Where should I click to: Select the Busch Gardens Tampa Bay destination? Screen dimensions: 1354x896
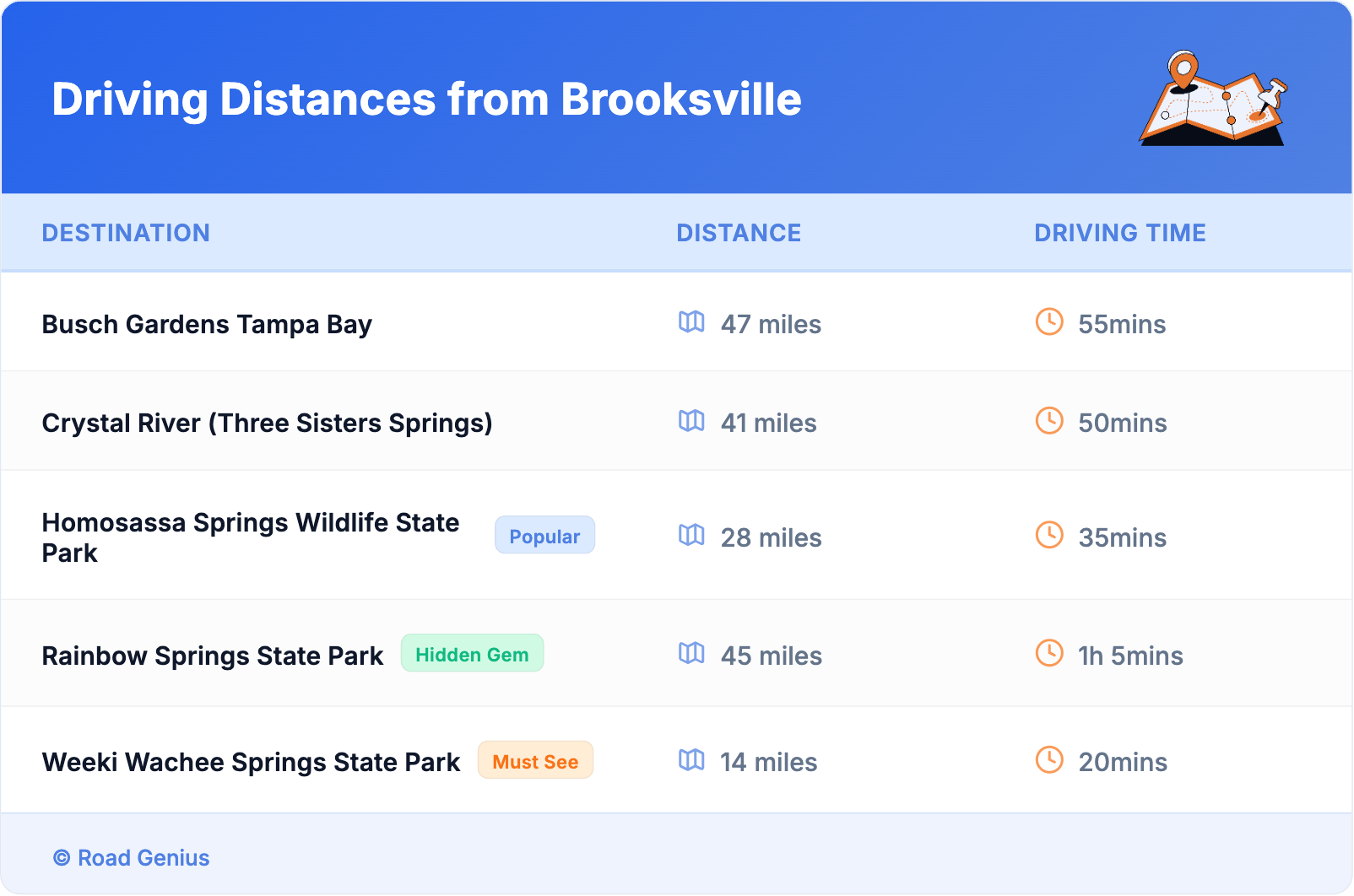207,325
